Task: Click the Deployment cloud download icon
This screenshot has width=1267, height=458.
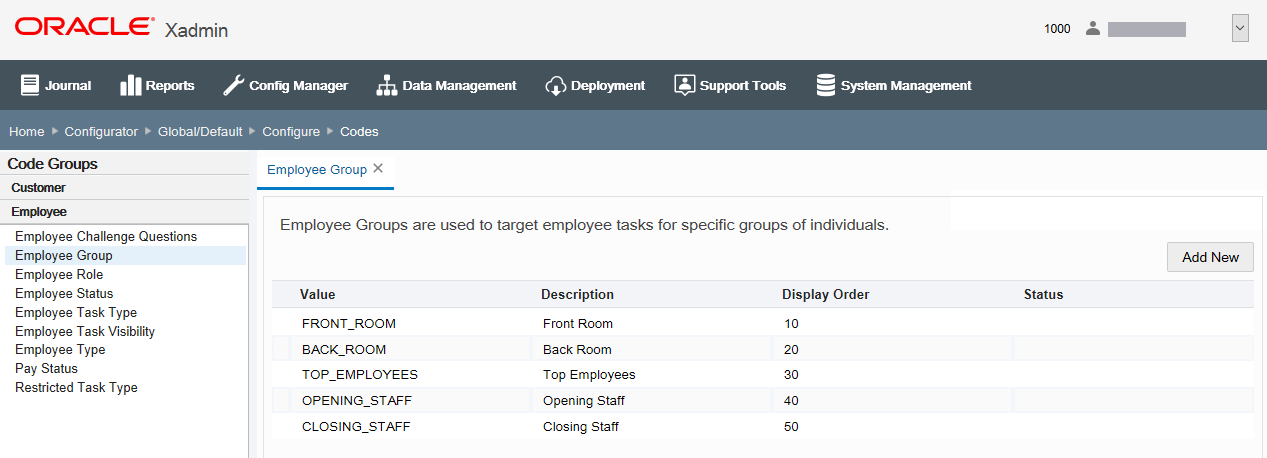Action: tap(556, 85)
